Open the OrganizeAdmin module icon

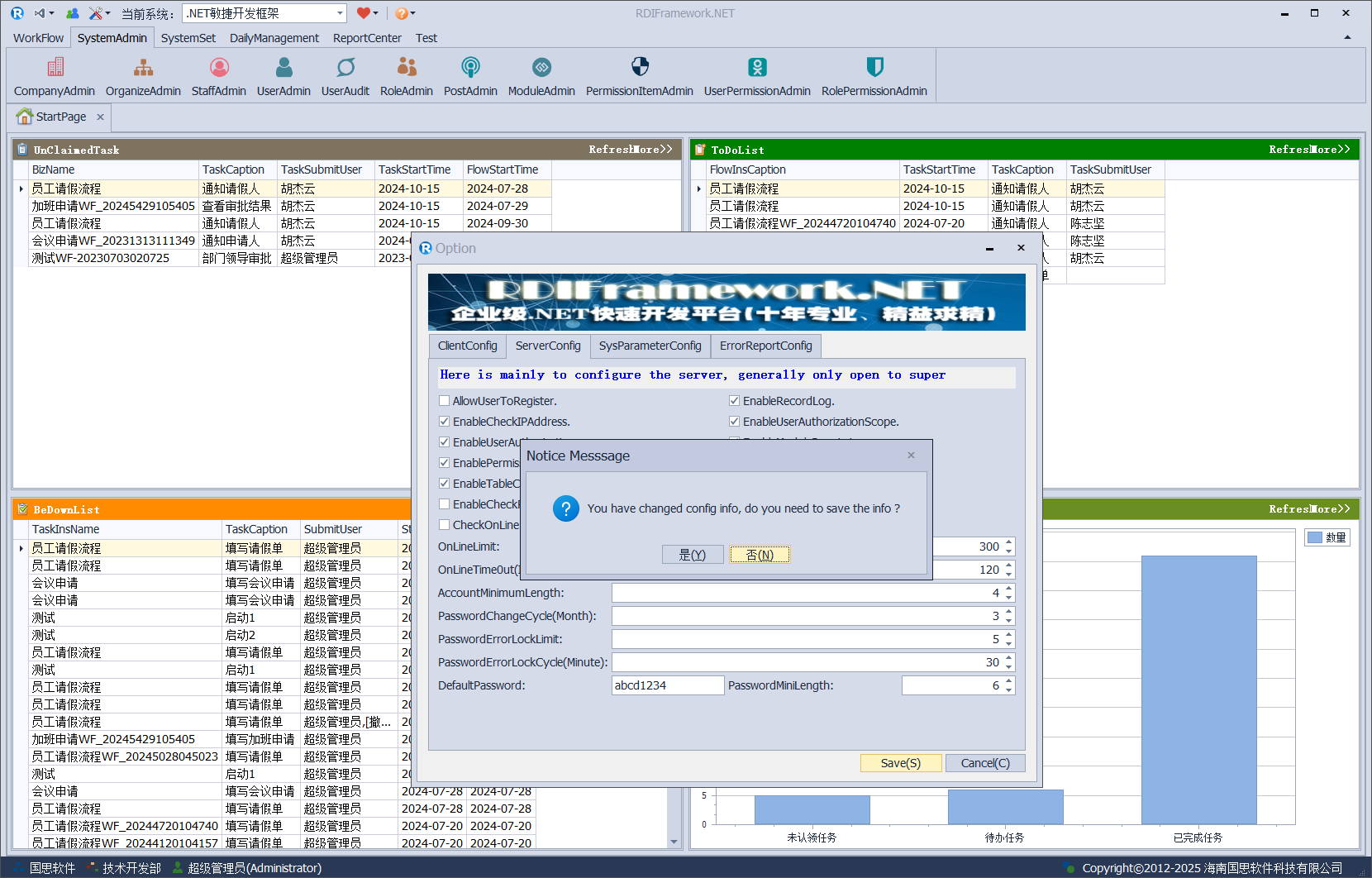(143, 68)
